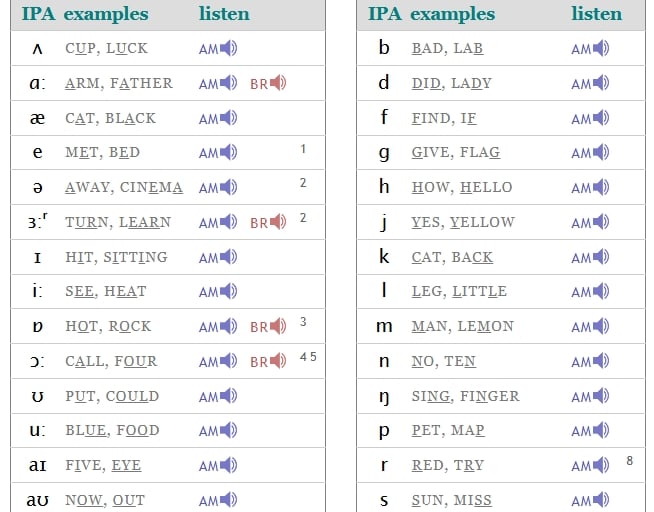This screenshot has width=654, height=512.
Task: Play American audio for CUP, LUCK
Action: pyautogui.click(x=218, y=48)
